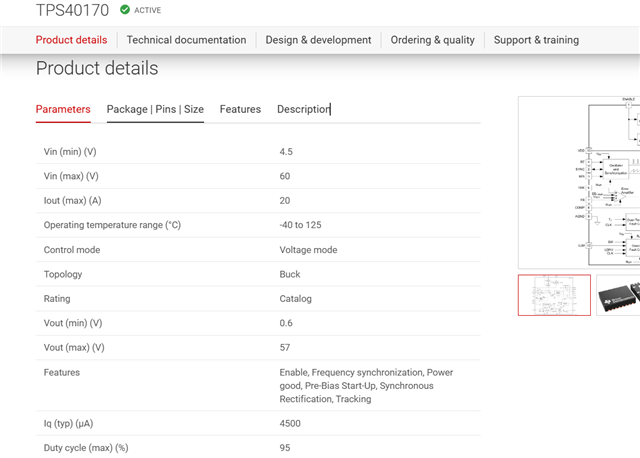
Task: Open the Product details navigation tab
Action: point(71,40)
